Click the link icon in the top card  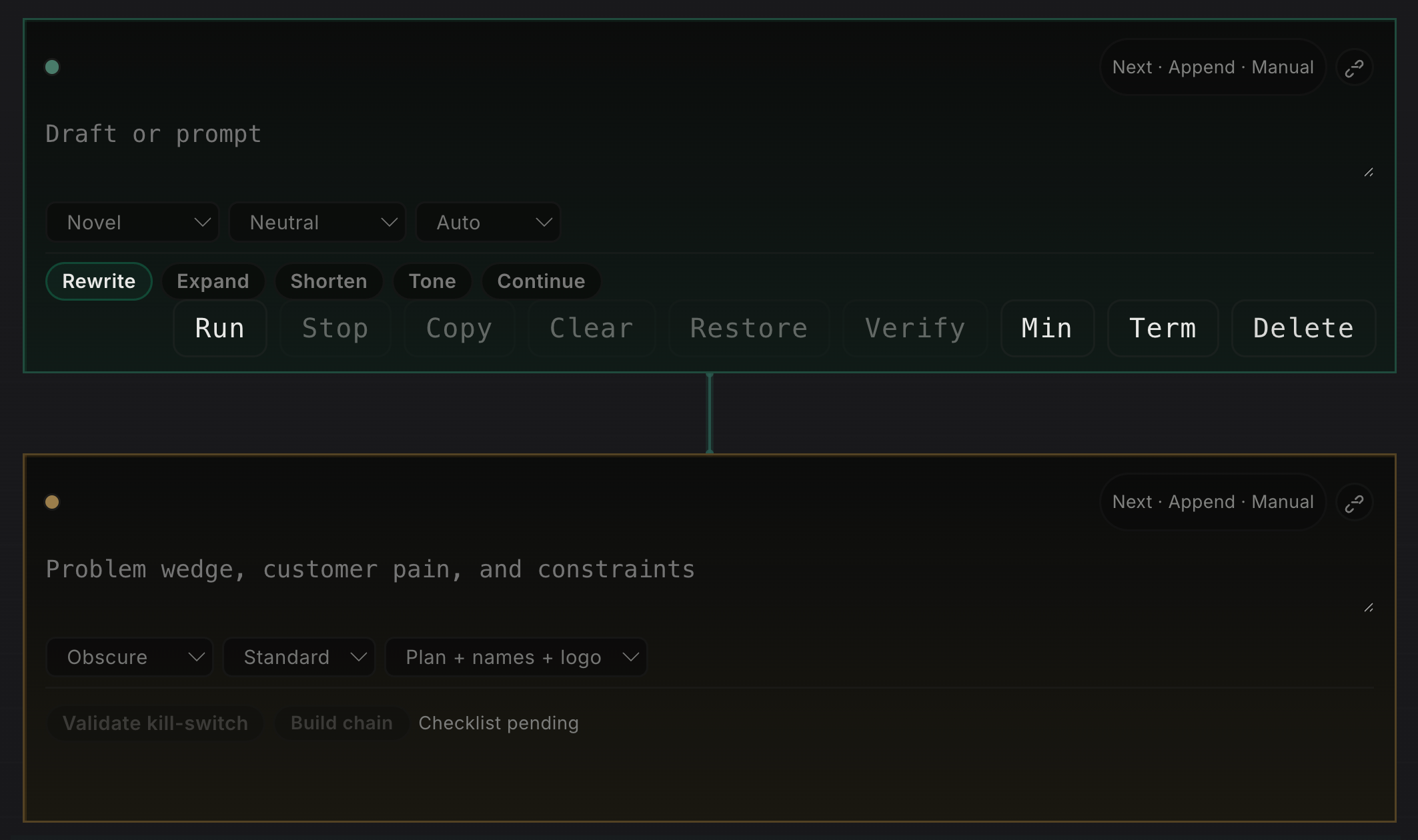(x=1354, y=68)
